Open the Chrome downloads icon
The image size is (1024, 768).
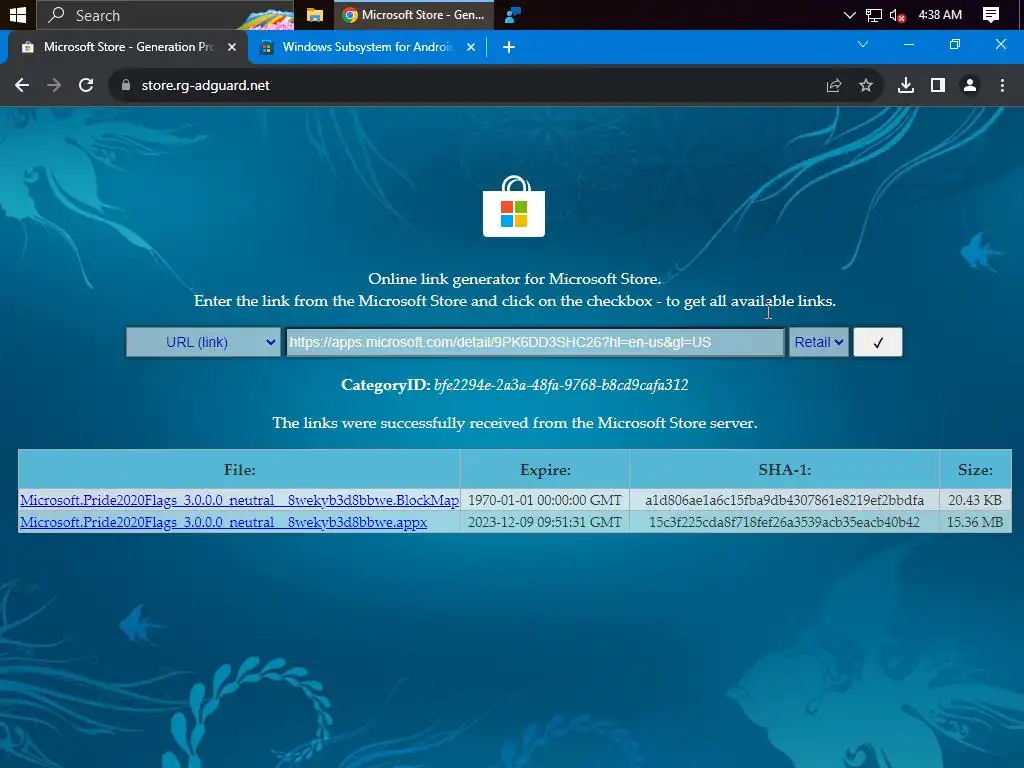coord(906,86)
